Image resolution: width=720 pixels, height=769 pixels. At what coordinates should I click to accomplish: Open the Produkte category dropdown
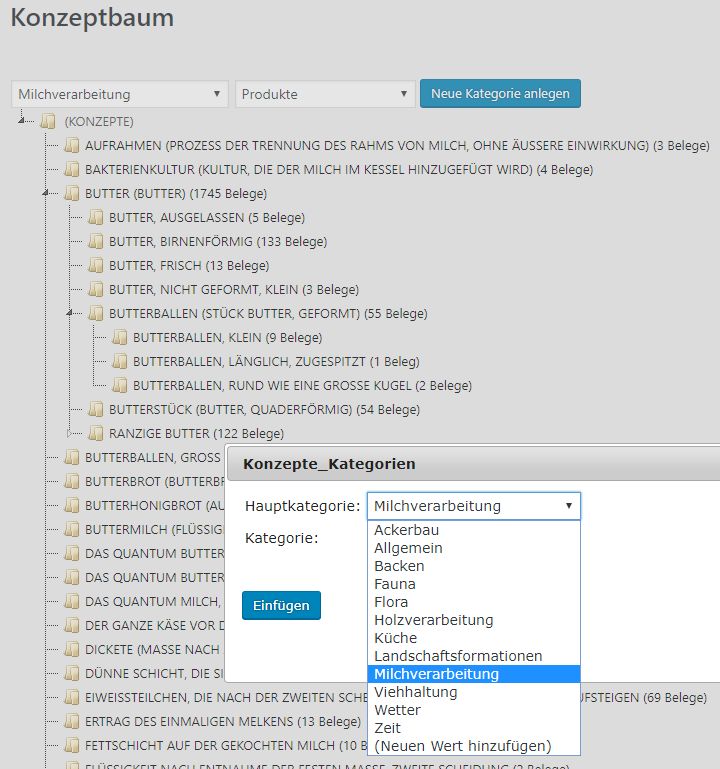coord(325,94)
